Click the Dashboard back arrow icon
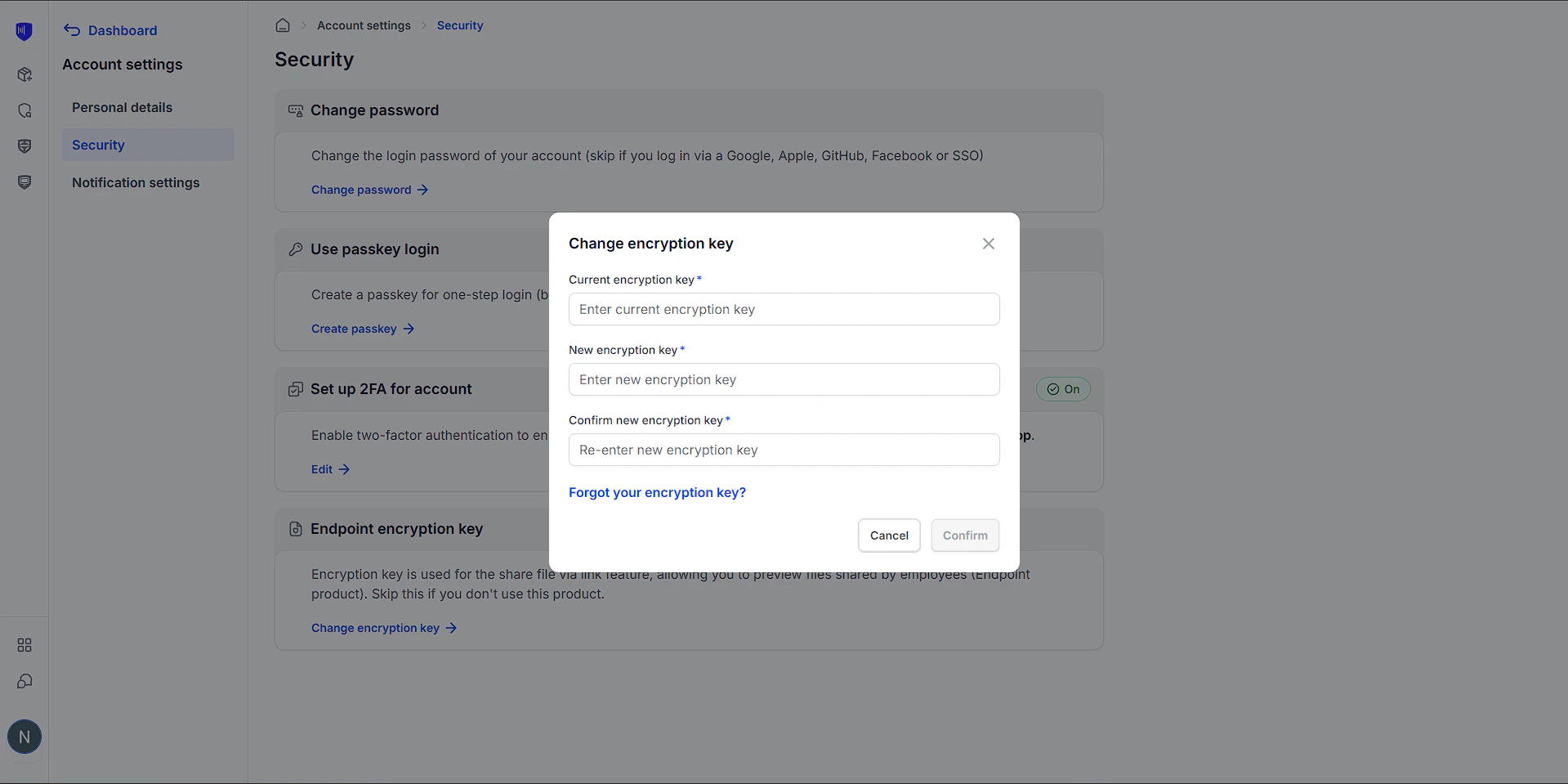Image resolution: width=1568 pixels, height=784 pixels. [x=72, y=30]
